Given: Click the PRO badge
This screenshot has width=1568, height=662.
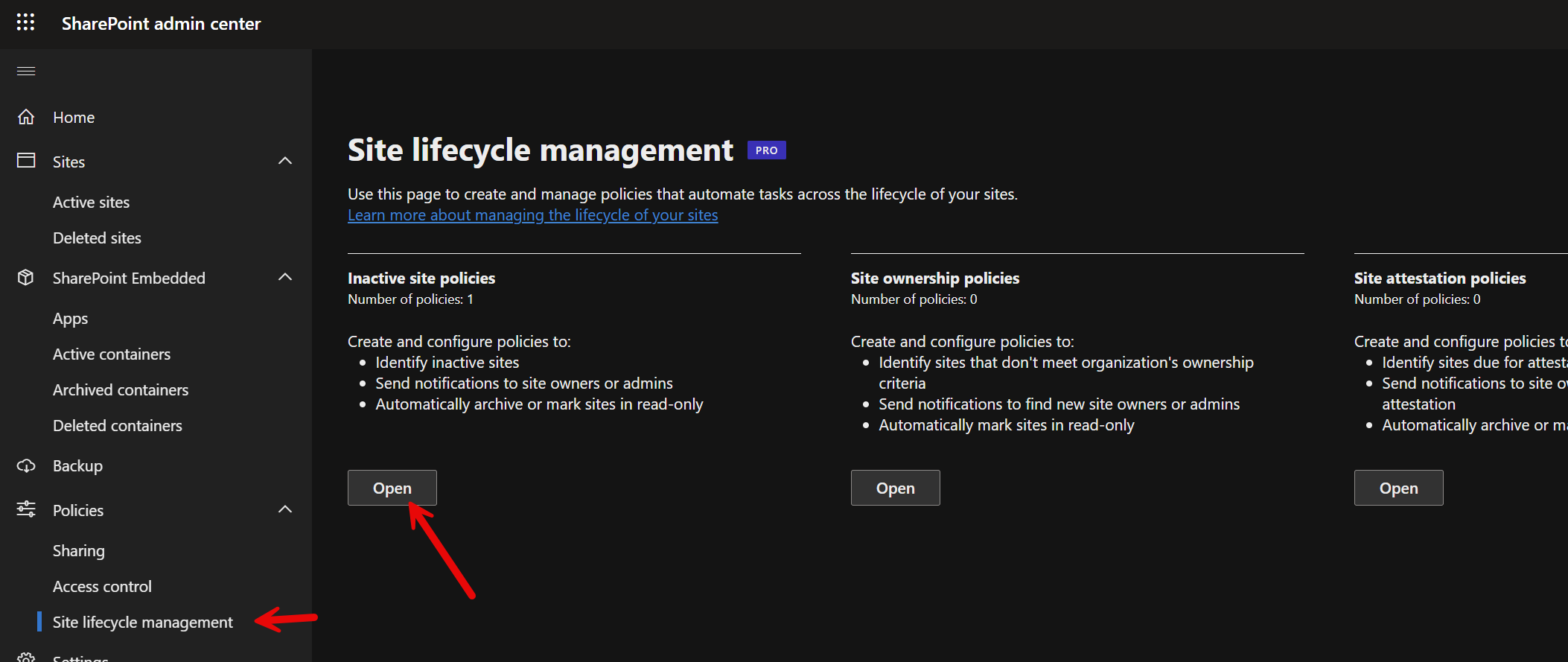Looking at the screenshot, I should tap(767, 150).
